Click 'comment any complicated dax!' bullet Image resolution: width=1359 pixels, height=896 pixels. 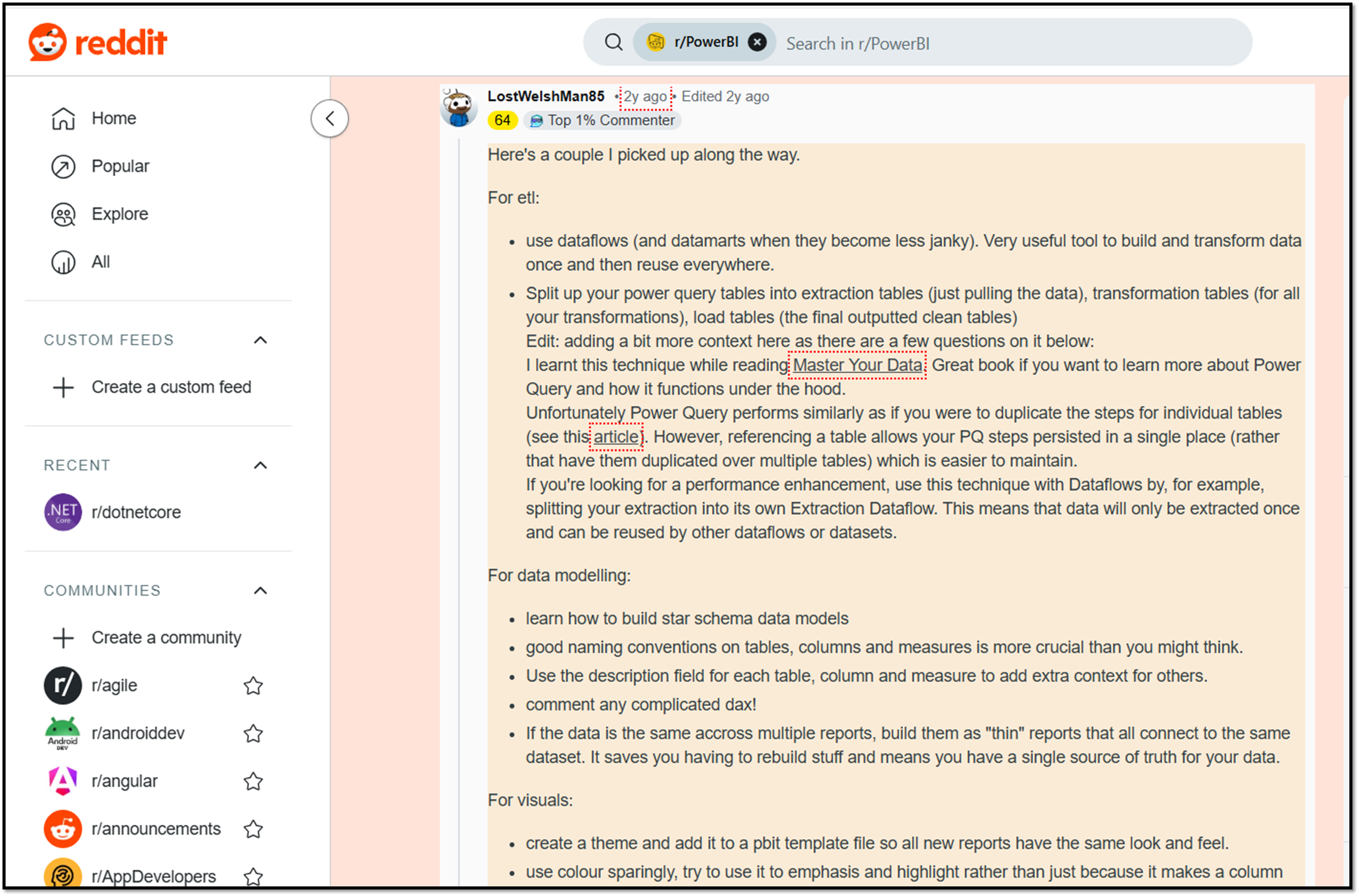click(641, 705)
